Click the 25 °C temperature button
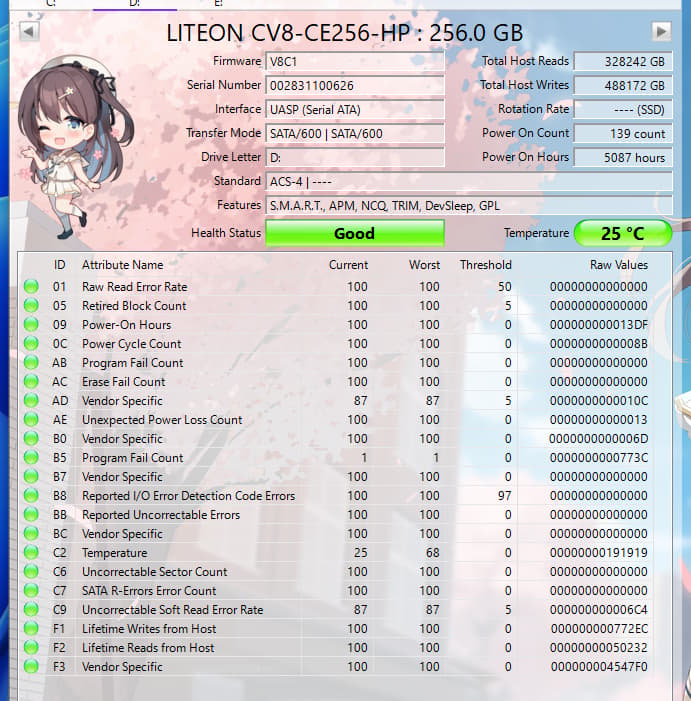691x701 pixels. click(623, 233)
